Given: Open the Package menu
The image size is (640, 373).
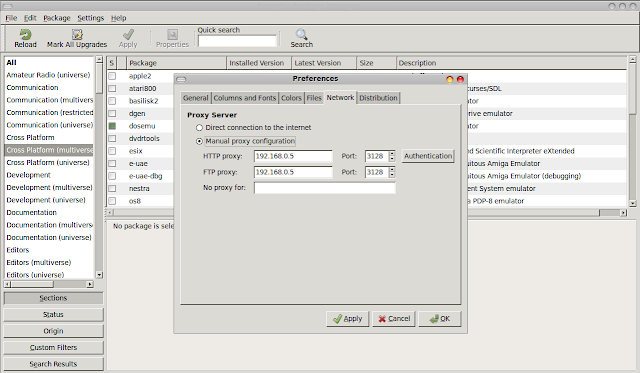Looking at the screenshot, I should 57,18.
